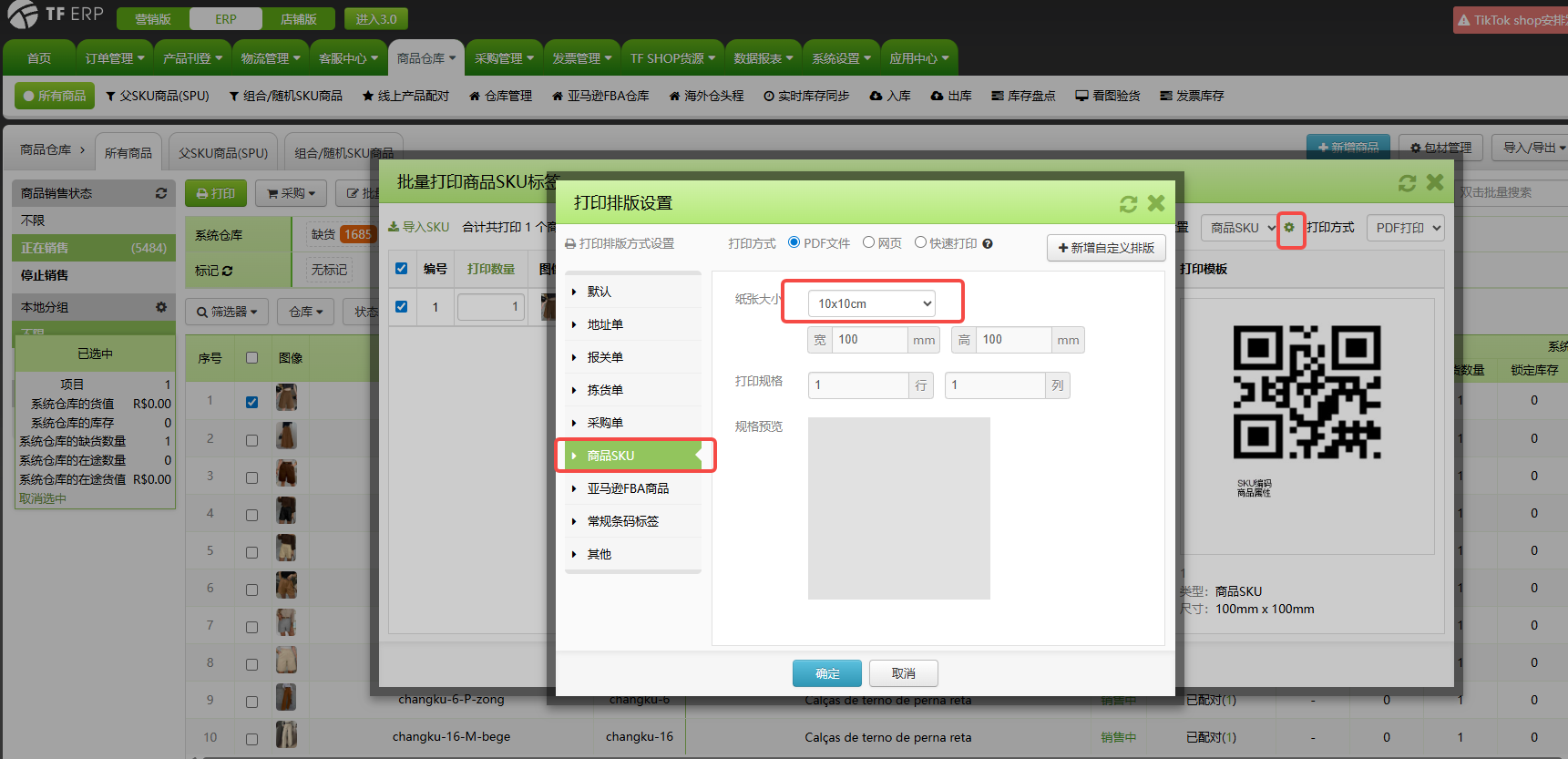Open 入库 from the warehouse toolbar
1568x759 pixels.
(x=890, y=96)
